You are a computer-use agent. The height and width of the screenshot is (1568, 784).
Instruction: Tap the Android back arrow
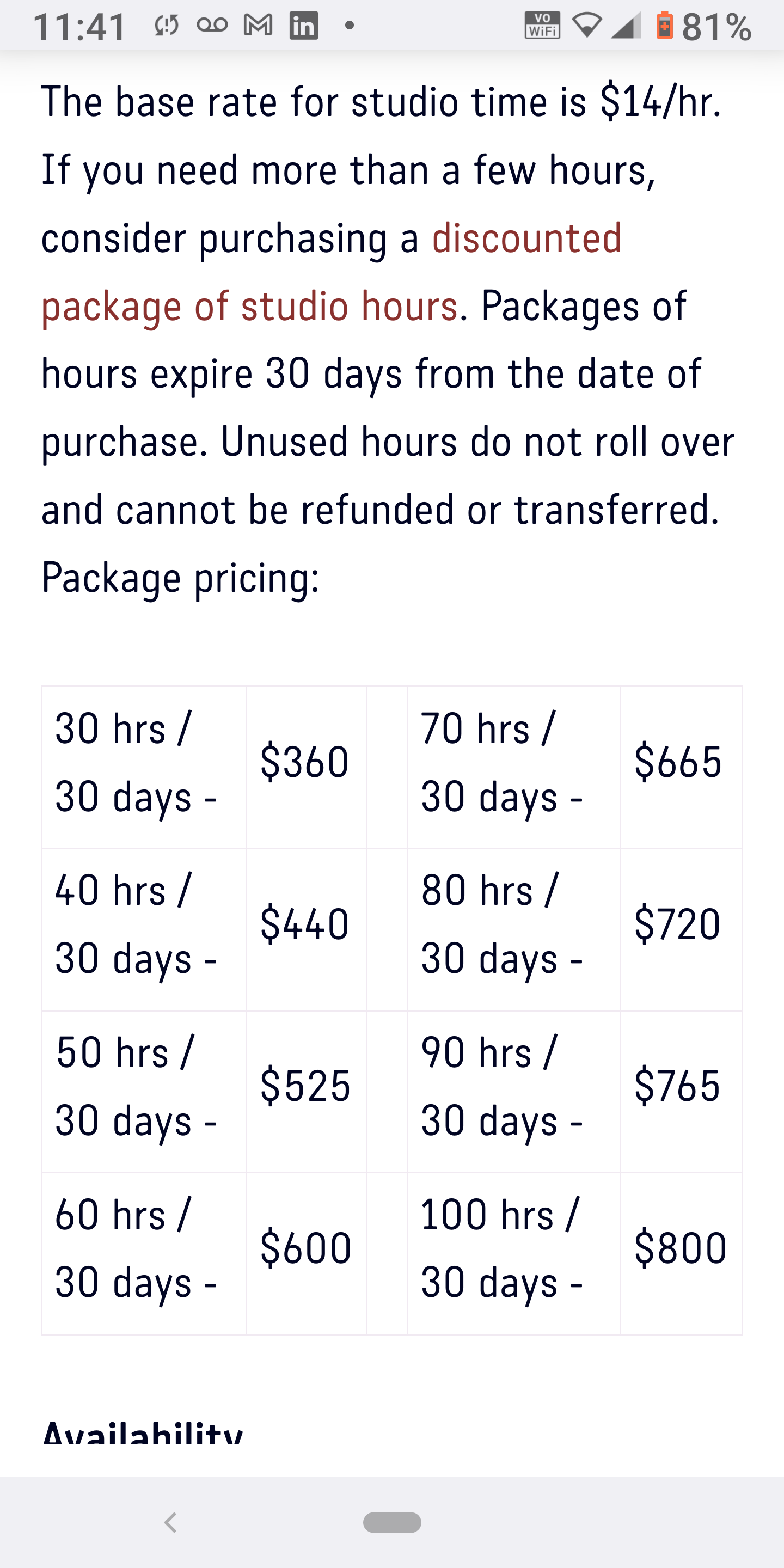(x=171, y=1522)
